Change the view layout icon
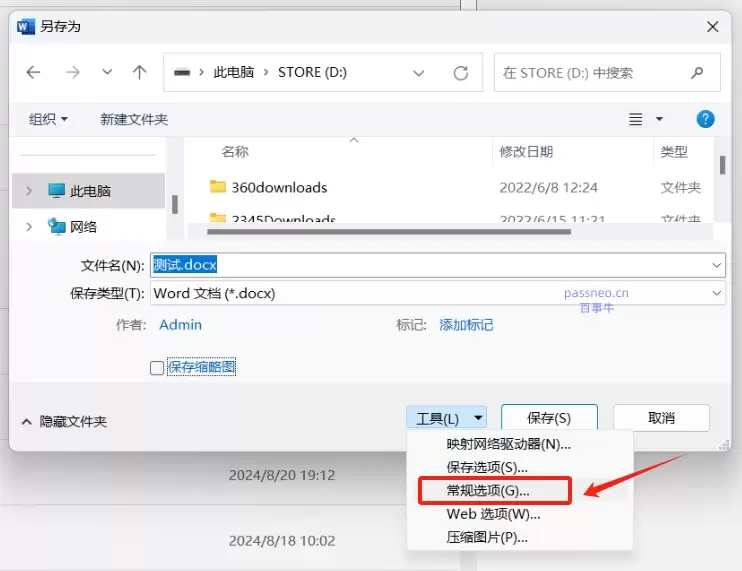742x571 pixels. [636, 119]
